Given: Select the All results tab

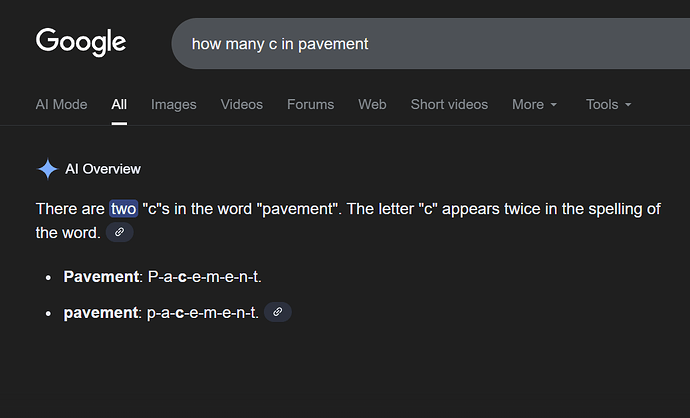Looking at the screenshot, I should [x=119, y=104].
